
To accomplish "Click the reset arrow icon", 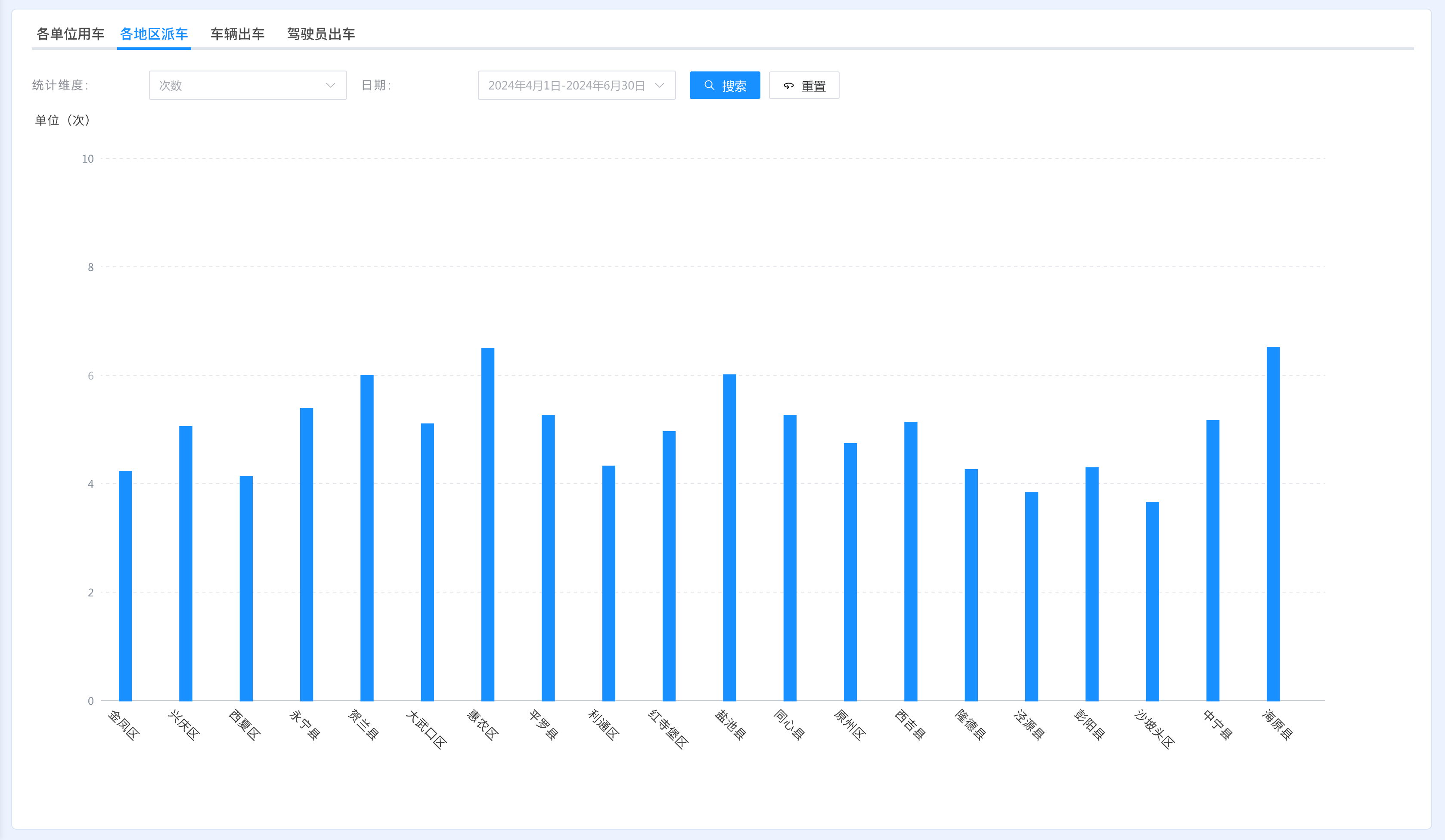I will click(x=789, y=86).
